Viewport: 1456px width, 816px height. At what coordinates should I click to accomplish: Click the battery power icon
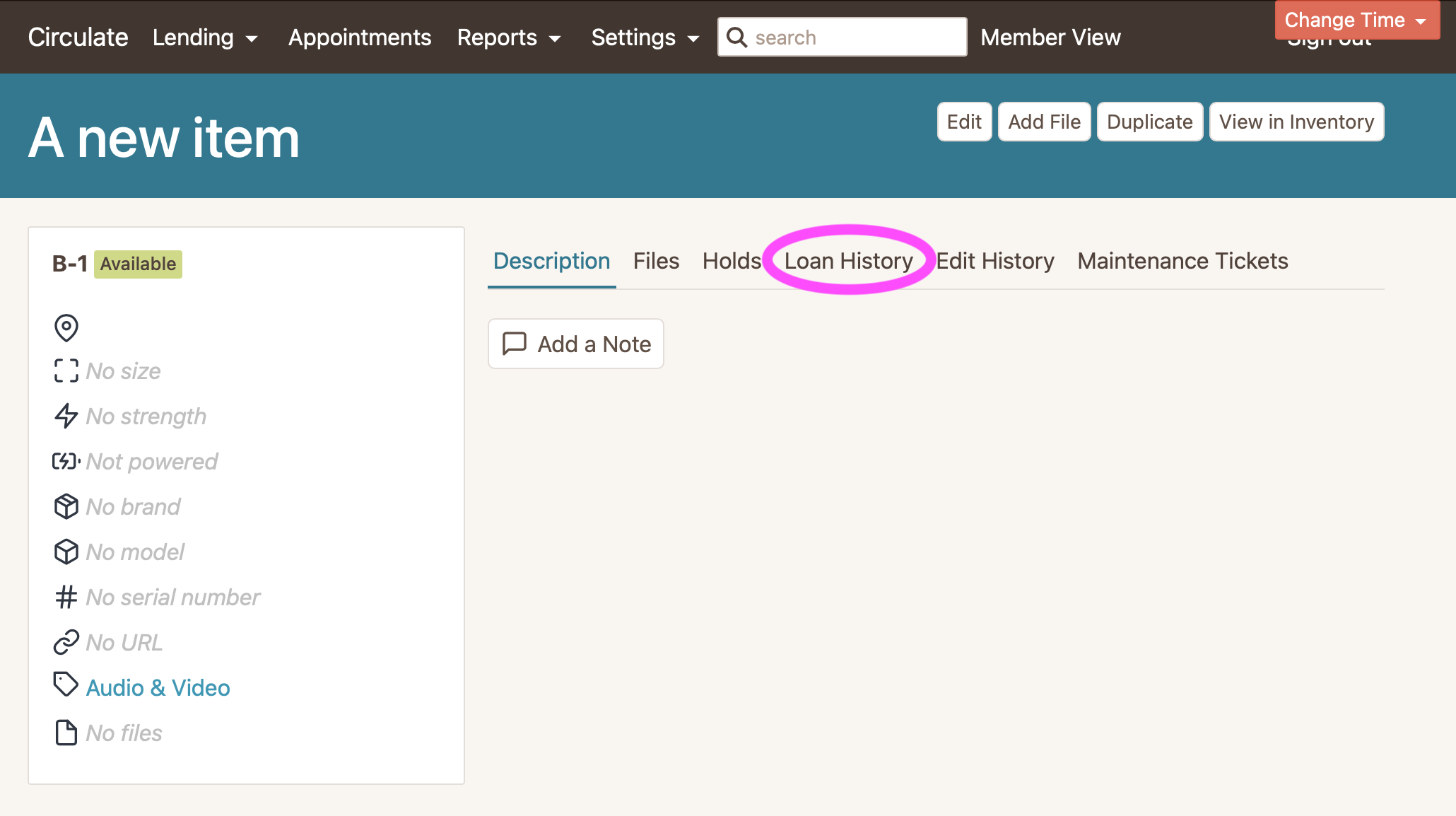(66, 461)
